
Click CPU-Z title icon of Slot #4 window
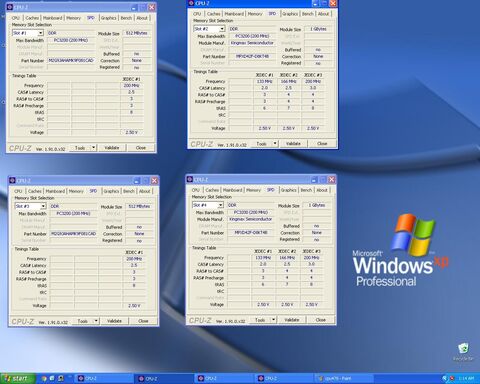click(190, 179)
